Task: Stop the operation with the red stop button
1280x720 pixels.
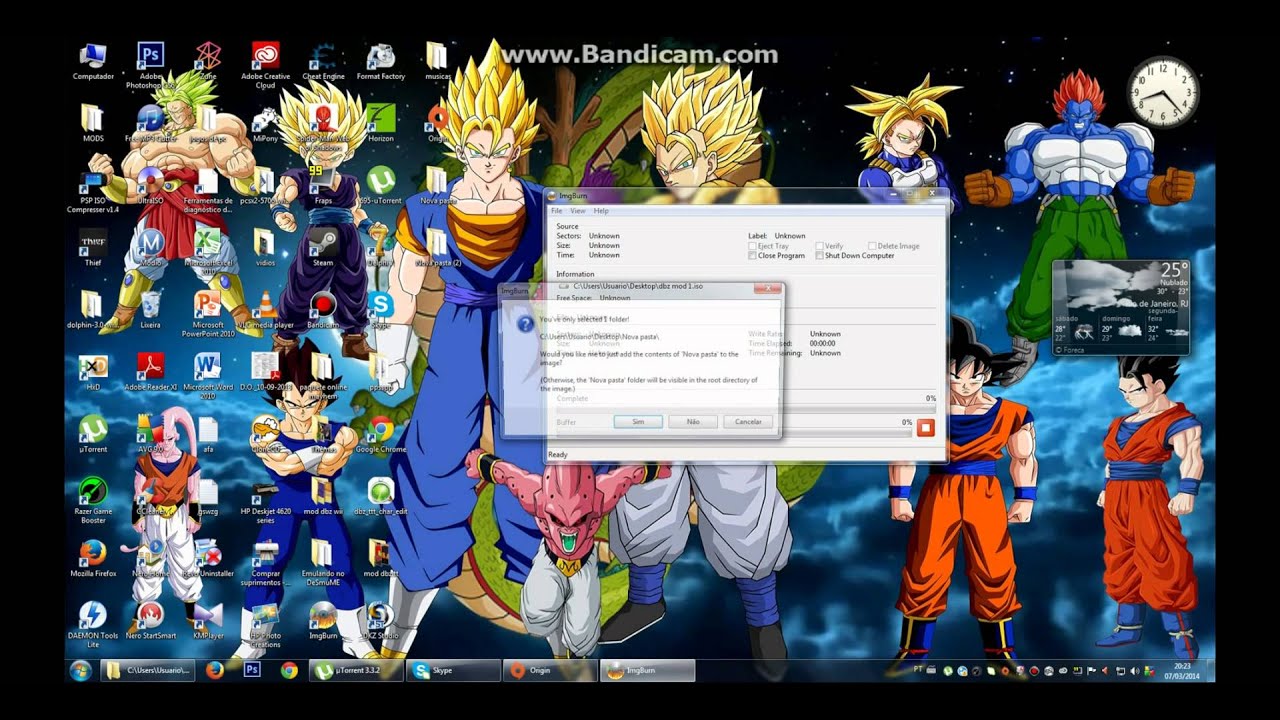Action: pos(925,428)
